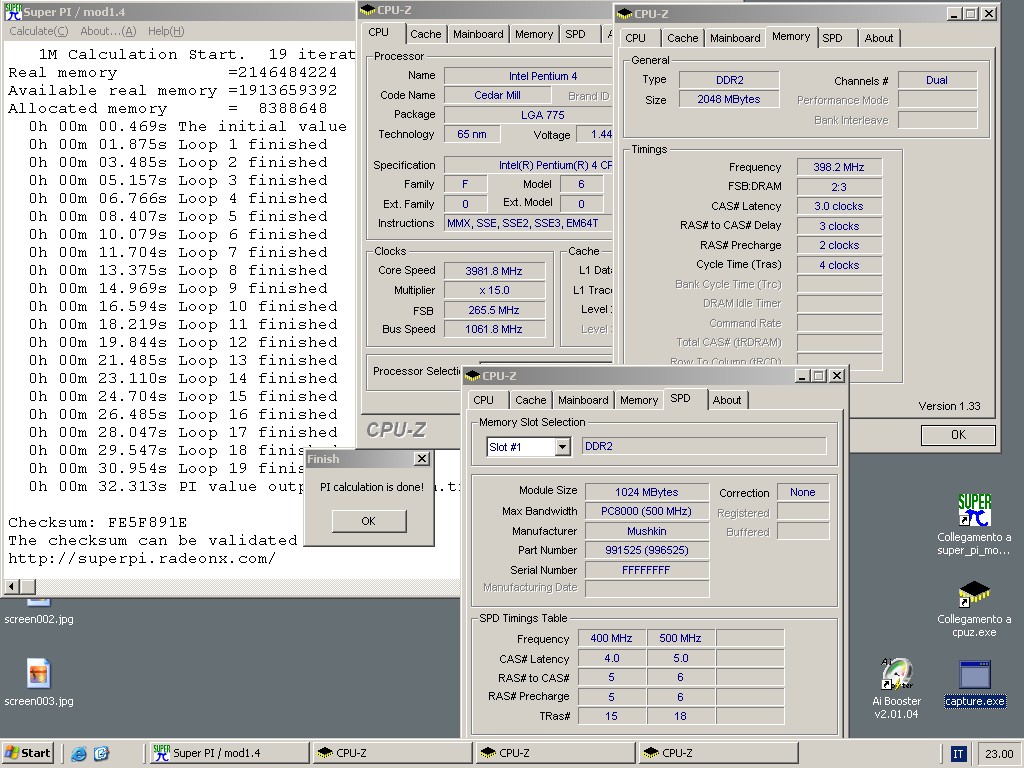Select the screen002.jpg desktop file
The height and width of the screenshot is (768, 1024).
39,613
